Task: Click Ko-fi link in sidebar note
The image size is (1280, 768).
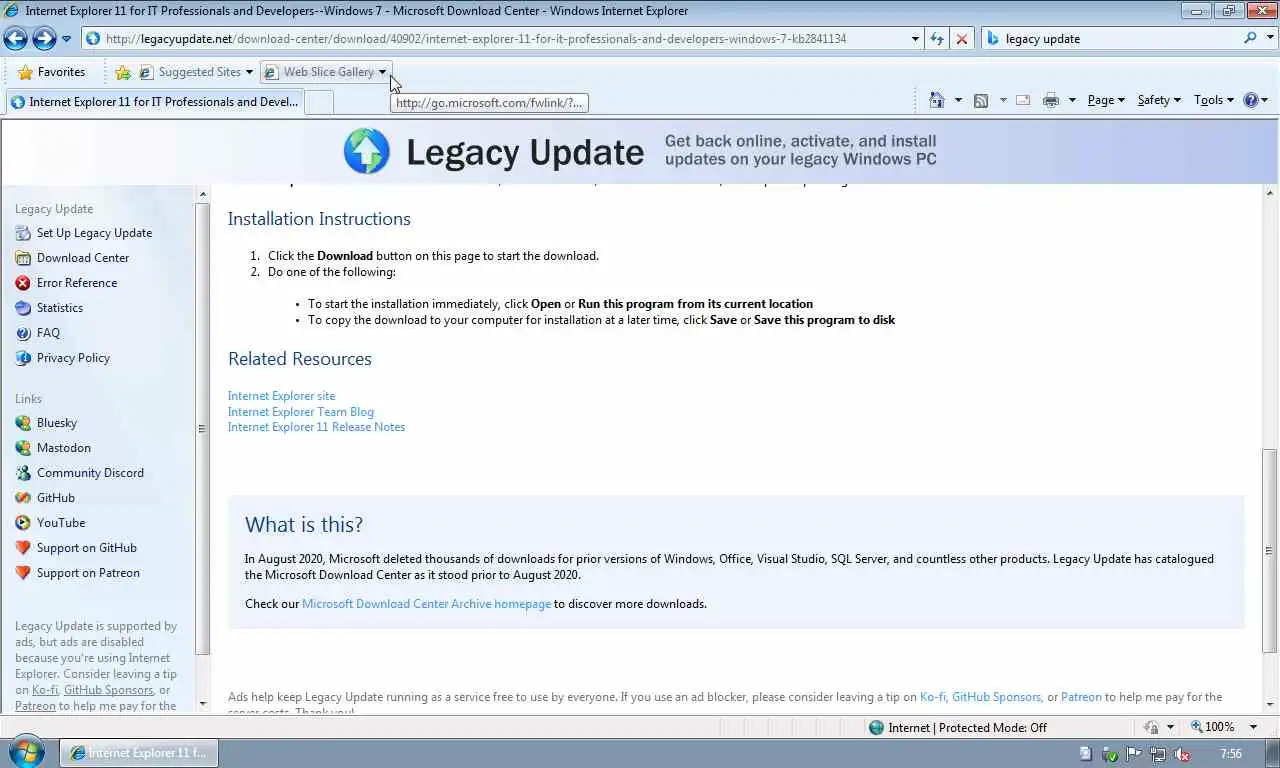Action: click(45, 690)
